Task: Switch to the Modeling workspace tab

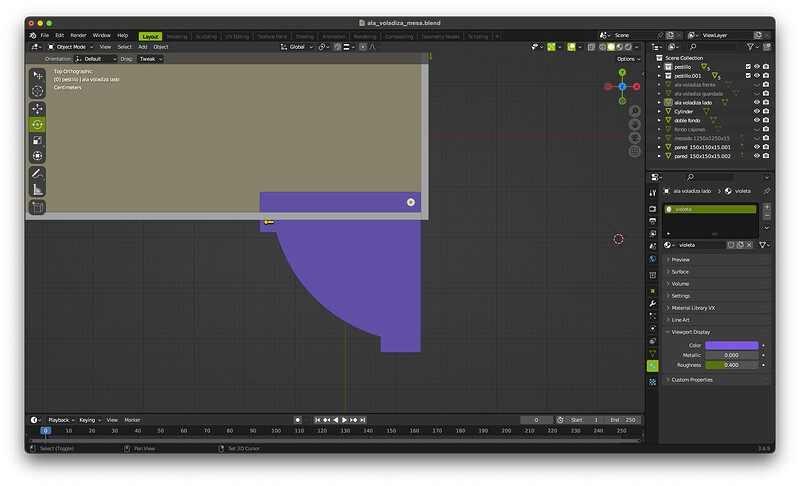Action: tap(177, 37)
